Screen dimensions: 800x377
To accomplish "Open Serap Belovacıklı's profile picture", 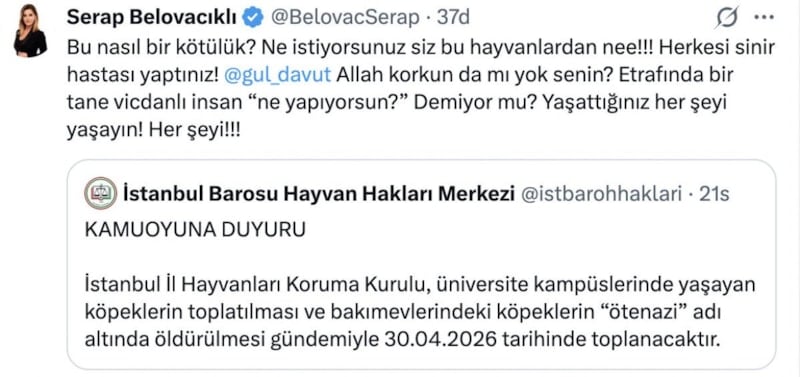I will 31,31.
